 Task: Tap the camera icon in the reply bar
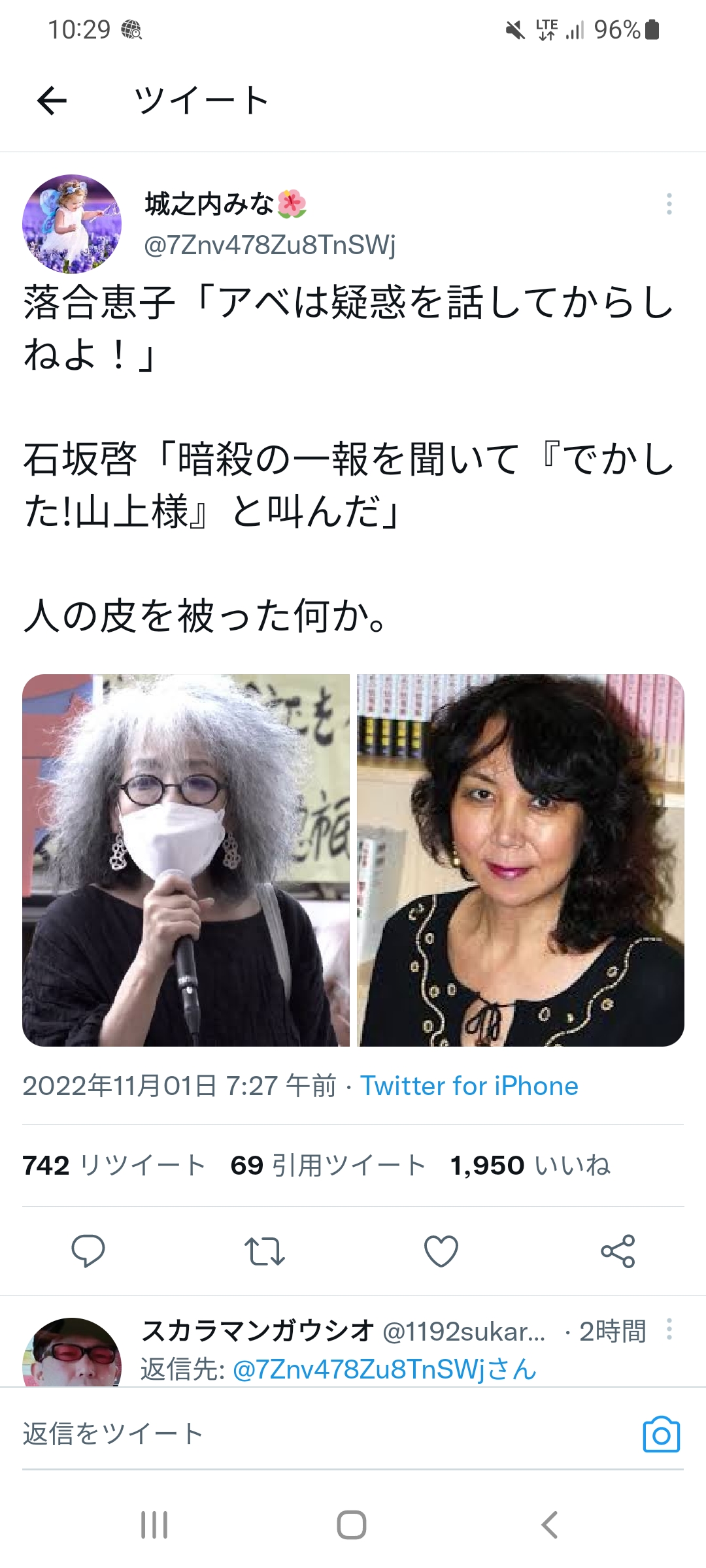[x=662, y=1434]
